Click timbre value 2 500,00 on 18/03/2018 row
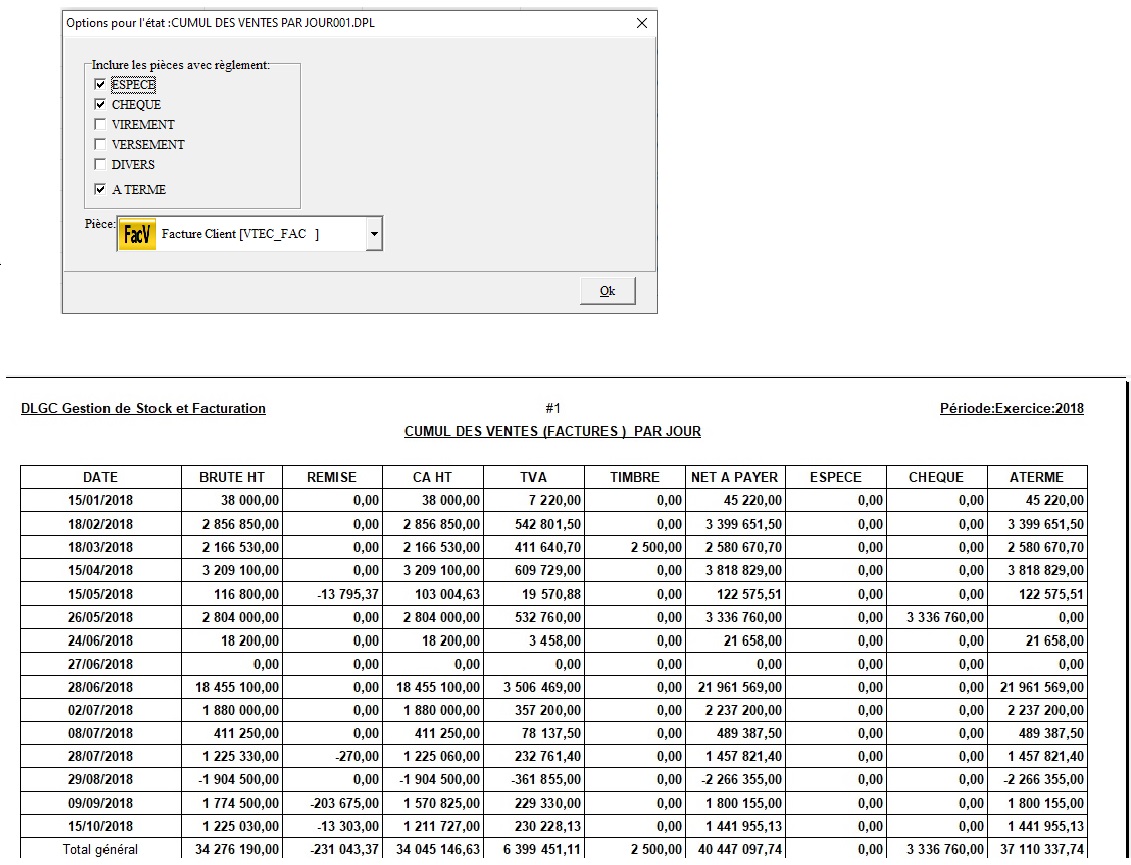 (x=656, y=547)
